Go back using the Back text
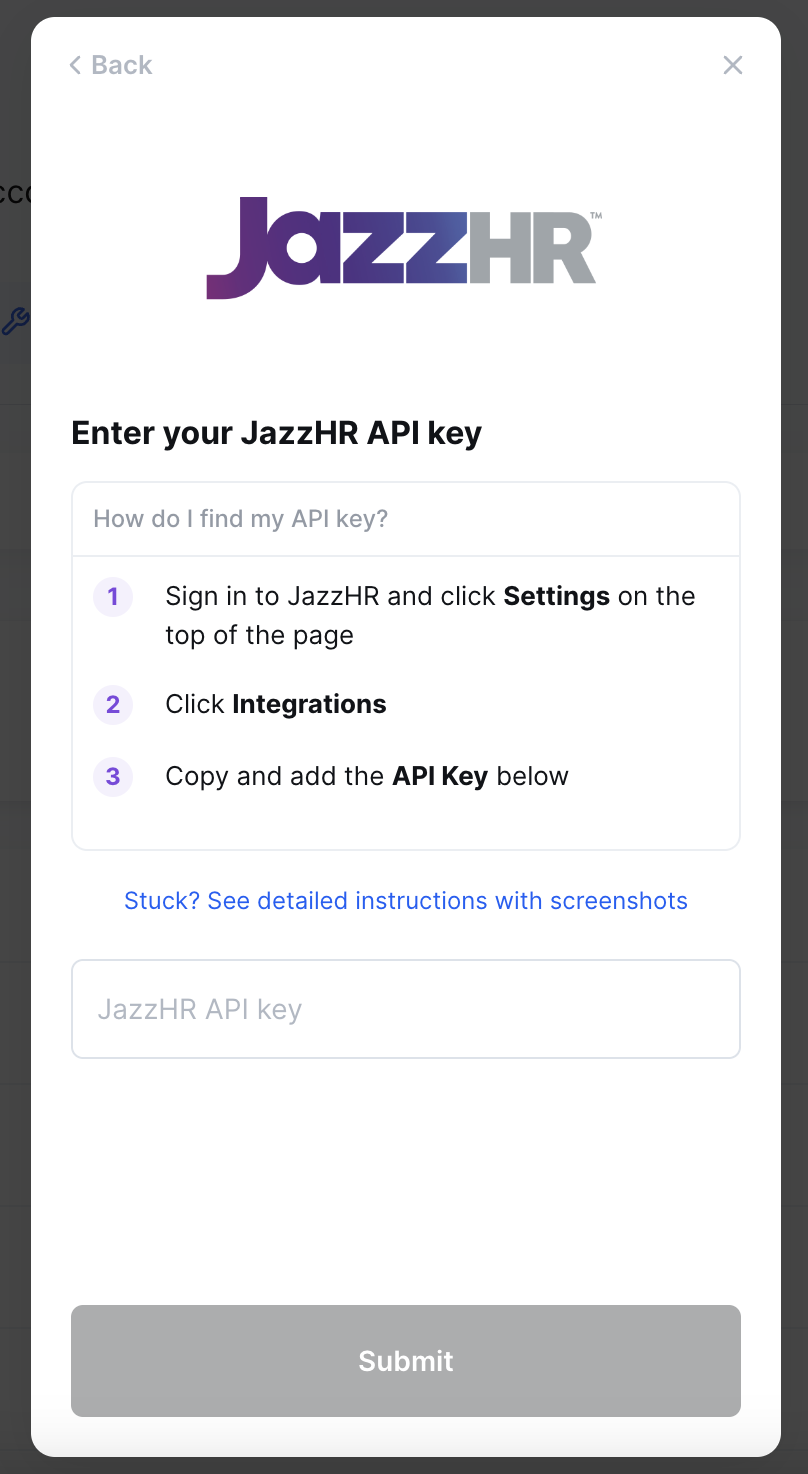This screenshot has width=808, height=1474. [x=122, y=66]
